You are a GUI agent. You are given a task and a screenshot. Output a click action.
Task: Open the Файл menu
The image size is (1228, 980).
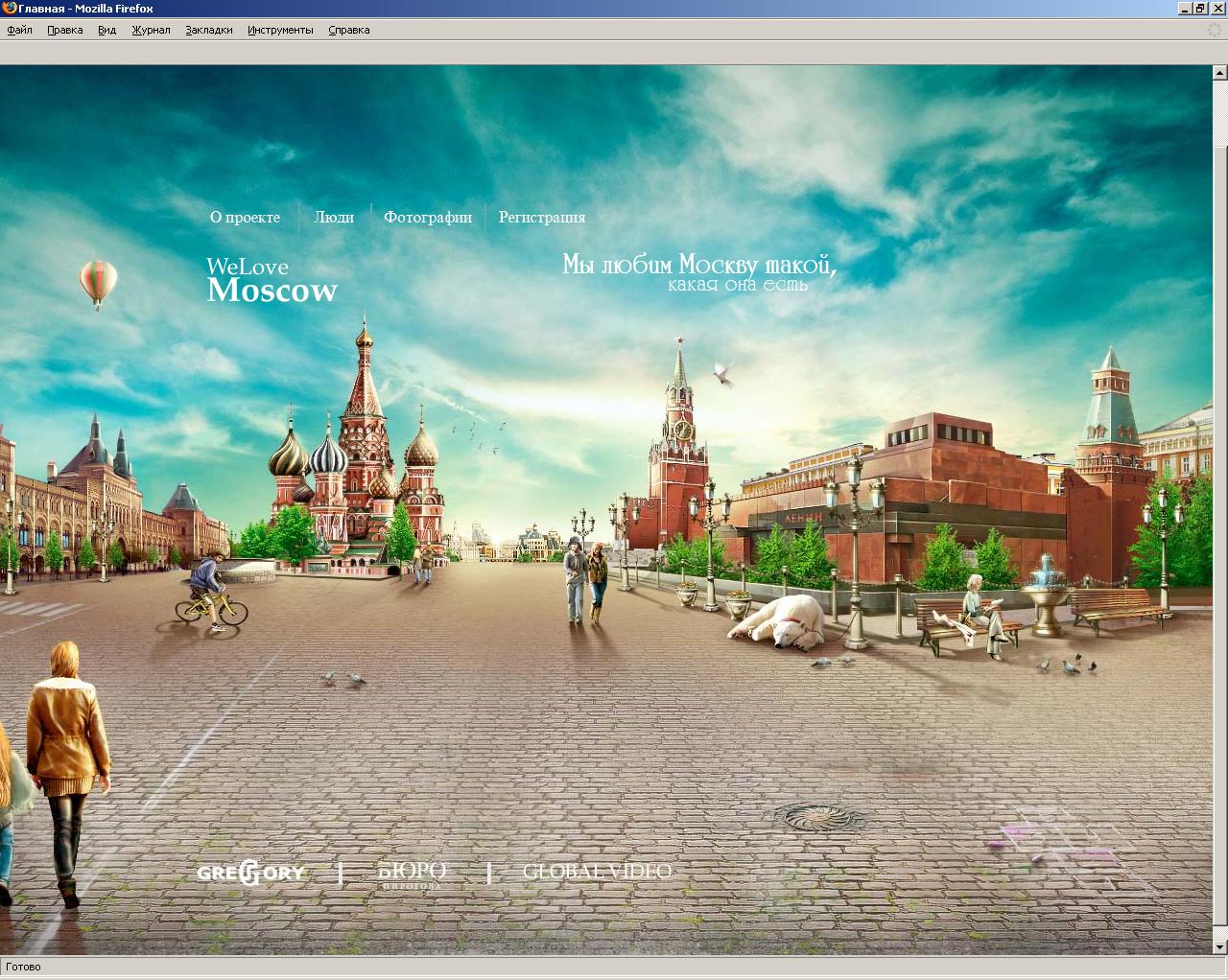coord(19,30)
